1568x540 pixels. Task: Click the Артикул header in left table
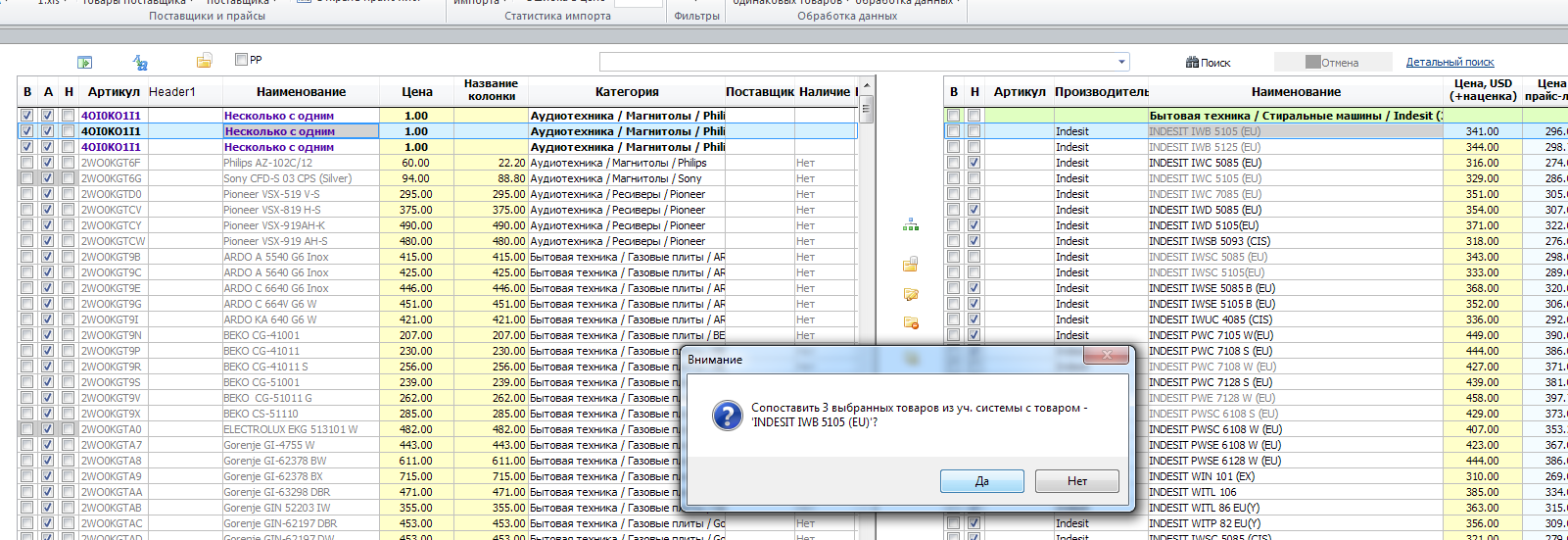(114, 91)
